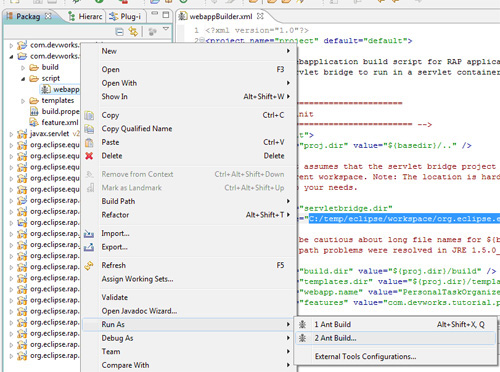Open the Compare With submenu

click(x=188, y=365)
